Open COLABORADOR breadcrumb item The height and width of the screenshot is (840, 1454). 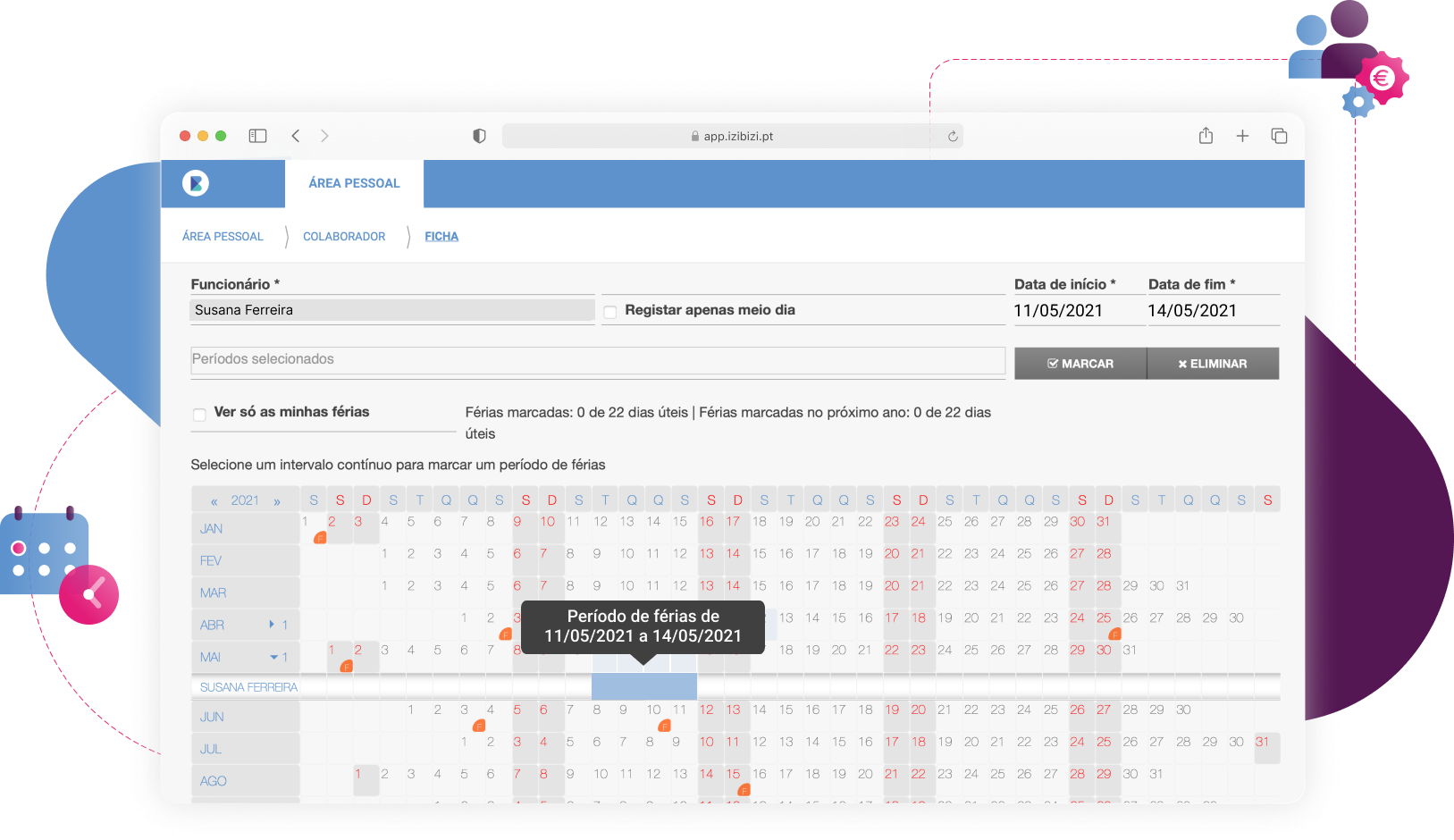click(x=344, y=237)
